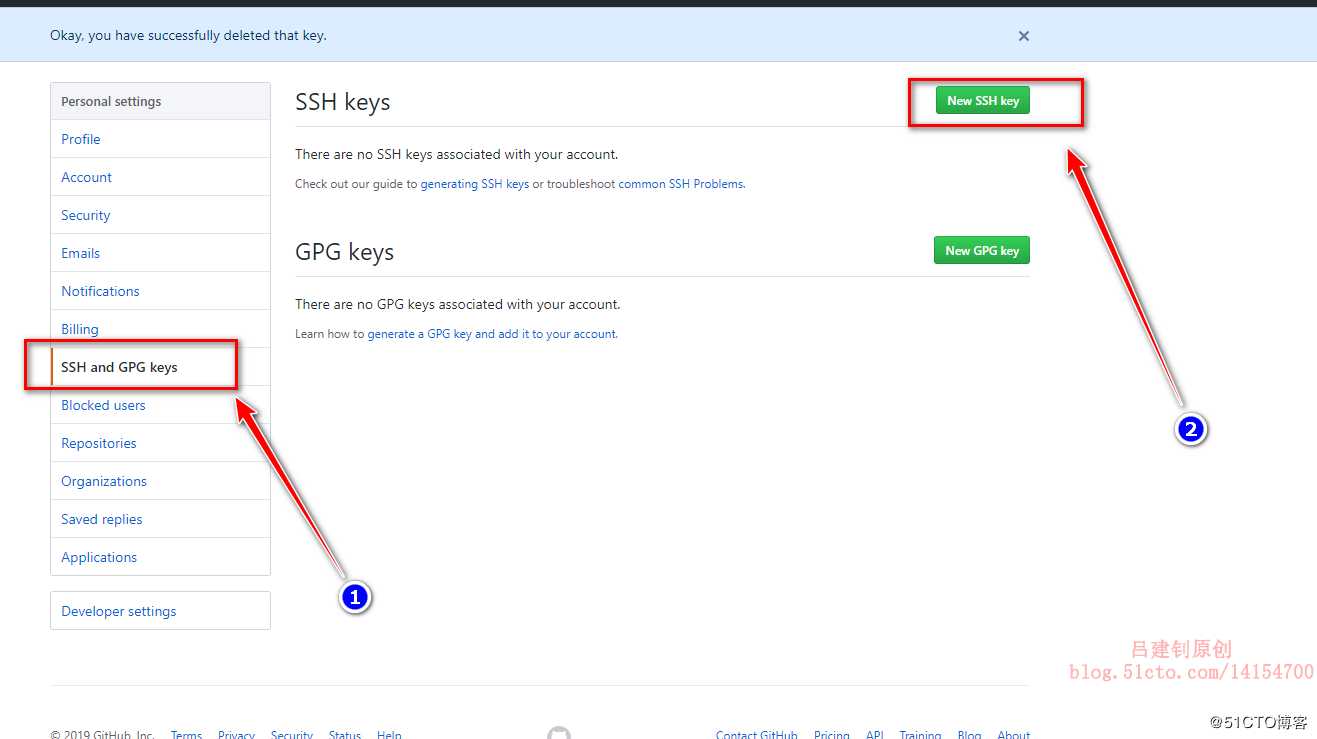Click the Status footer link
Viewport: 1317px width, 739px height.
[x=345, y=735]
